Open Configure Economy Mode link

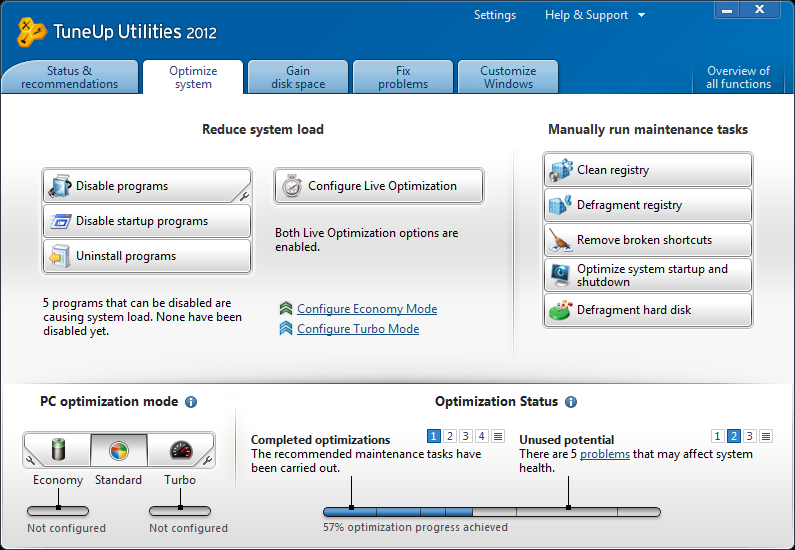pyautogui.click(x=367, y=309)
